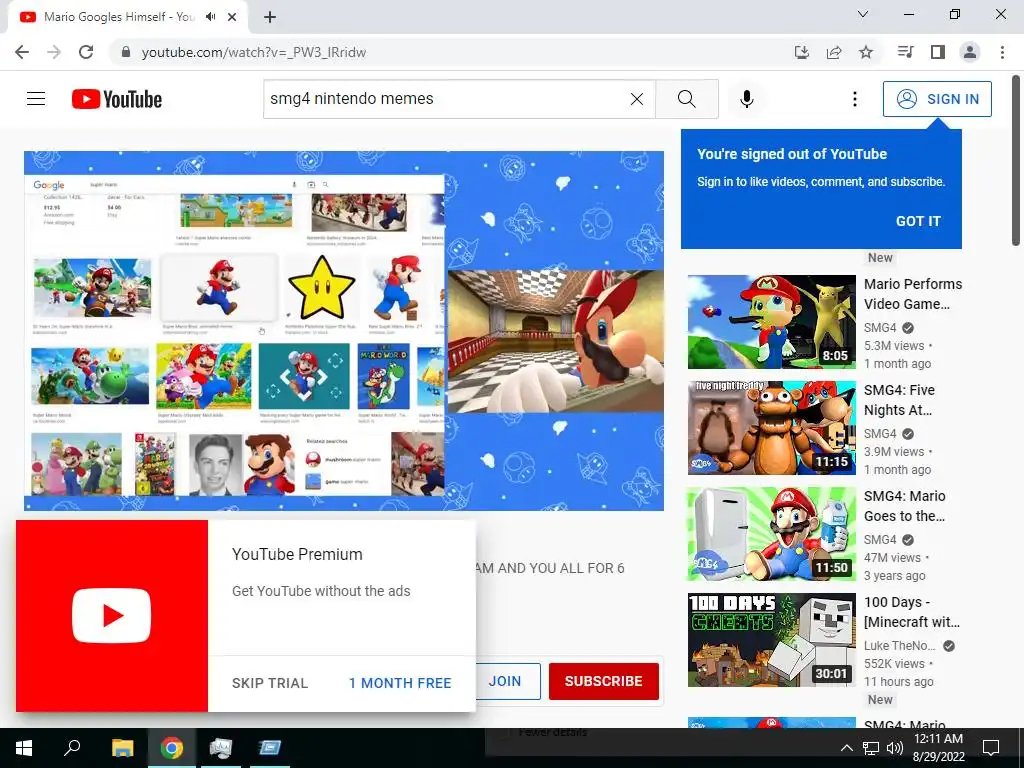Click the red SUBSCRIBE button
The width and height of the screenshot is (1024, 768).
(603, 681)
